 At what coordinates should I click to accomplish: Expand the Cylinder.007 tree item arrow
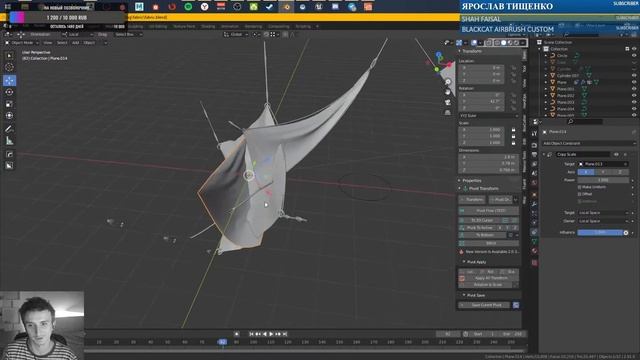(x=546, y=76)
